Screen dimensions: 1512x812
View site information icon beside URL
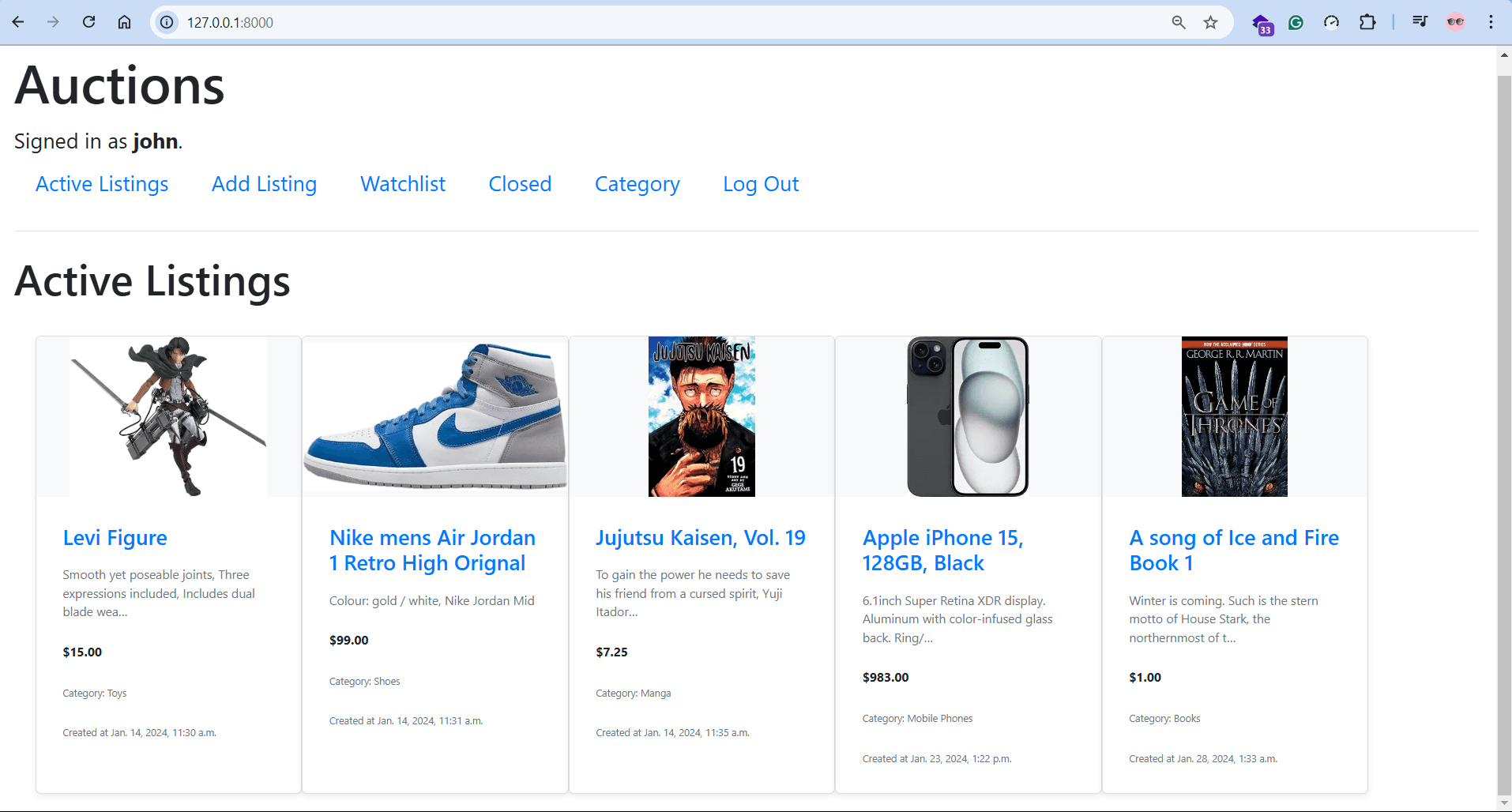tap(167, 22)
